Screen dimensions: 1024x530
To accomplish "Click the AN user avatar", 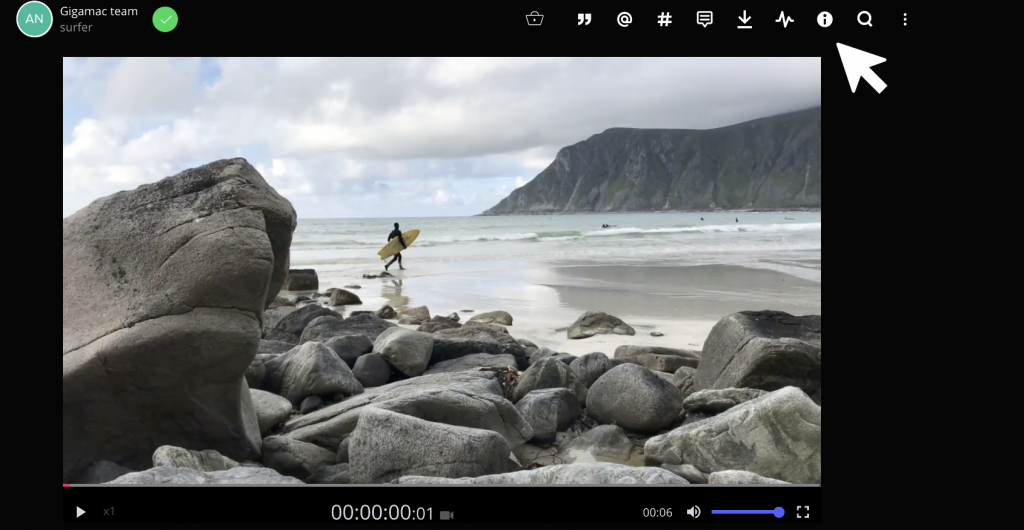I will 35,19.
